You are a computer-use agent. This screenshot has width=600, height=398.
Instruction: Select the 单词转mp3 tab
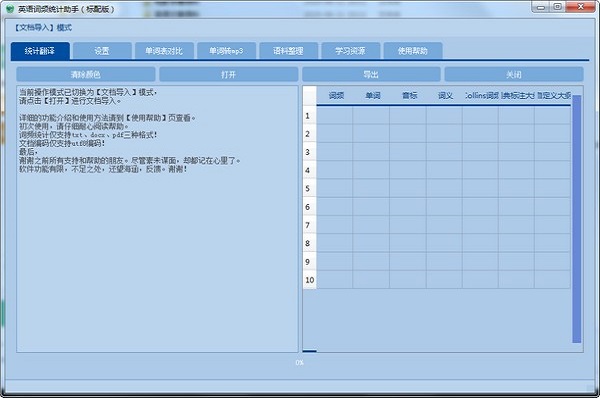226,51
